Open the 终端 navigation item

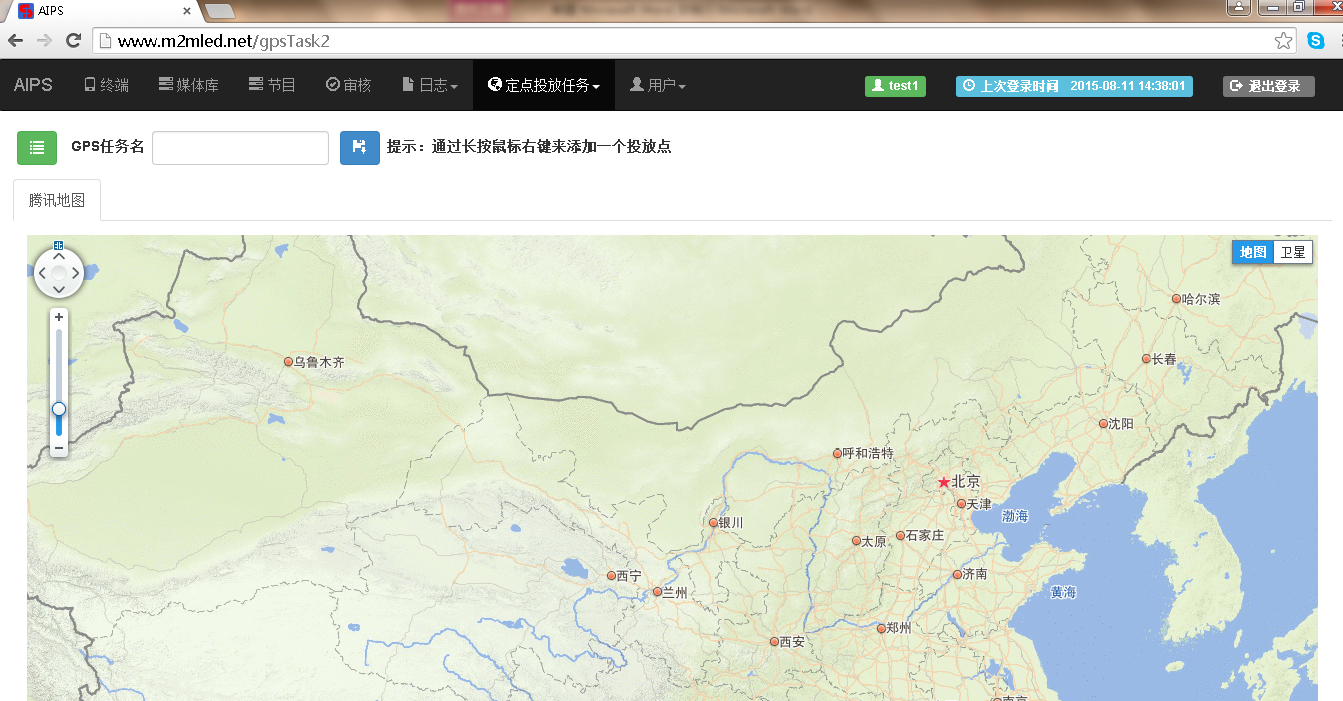point(106,86)
